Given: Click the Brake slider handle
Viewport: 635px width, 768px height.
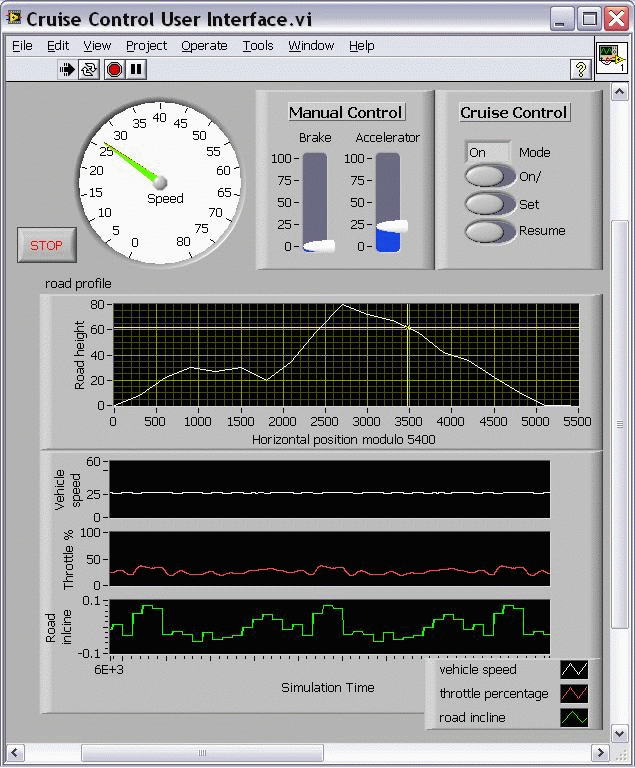Looking at the screenshot, I should coord(319,246).
